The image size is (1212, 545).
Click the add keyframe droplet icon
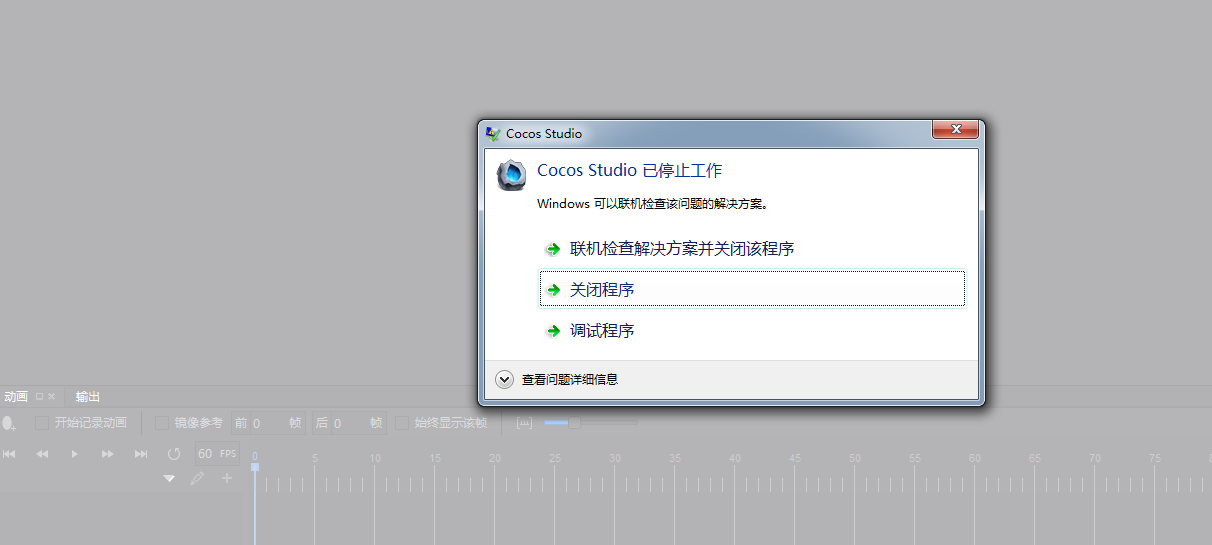(x=9, y=423)
